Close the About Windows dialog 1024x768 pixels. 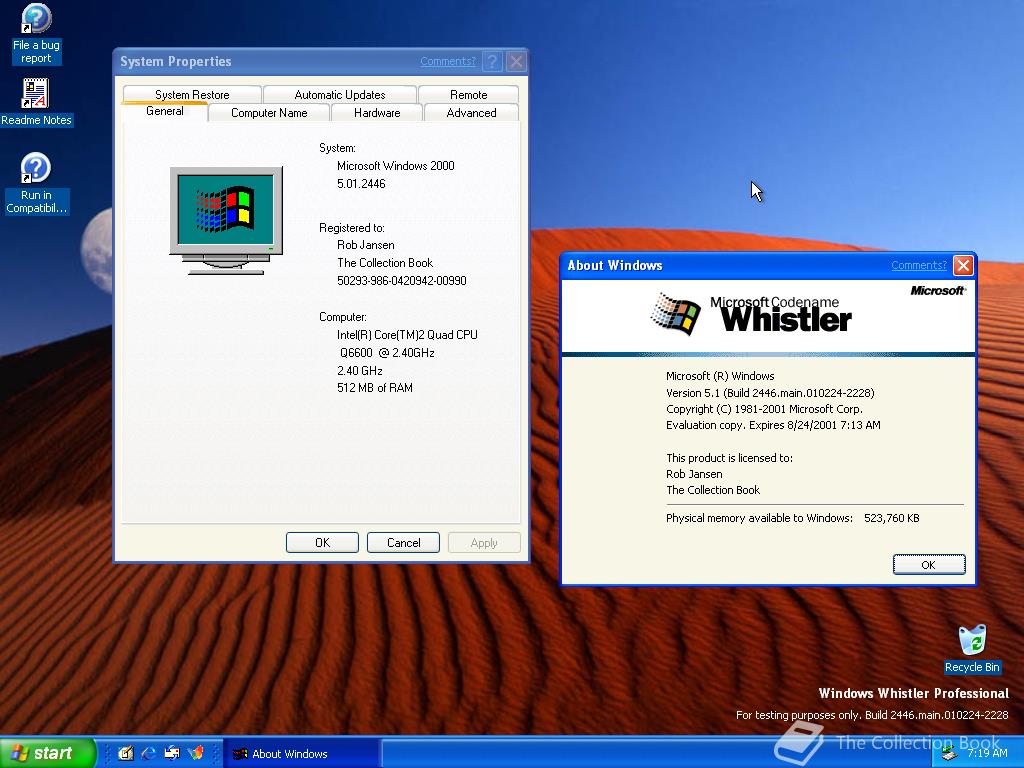pos(963,265)
